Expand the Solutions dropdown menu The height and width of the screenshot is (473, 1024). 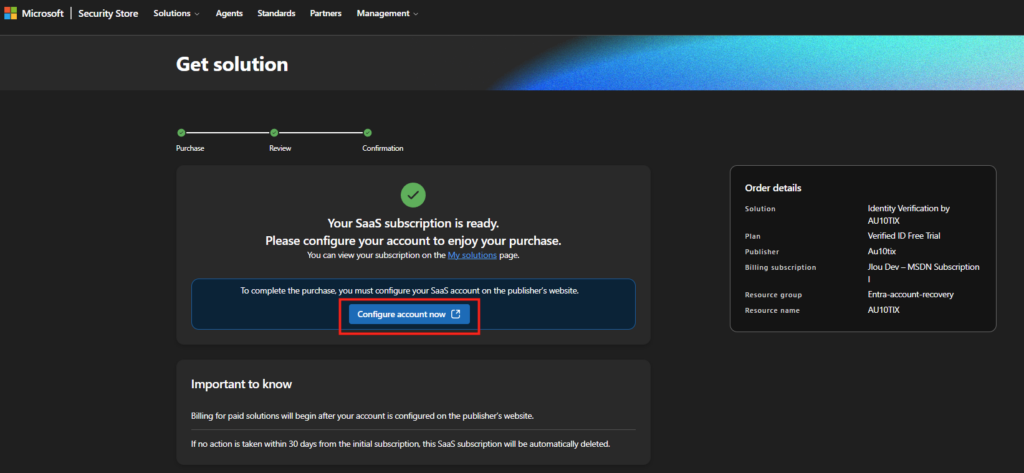pyautogui.click(x=176, y=14)
